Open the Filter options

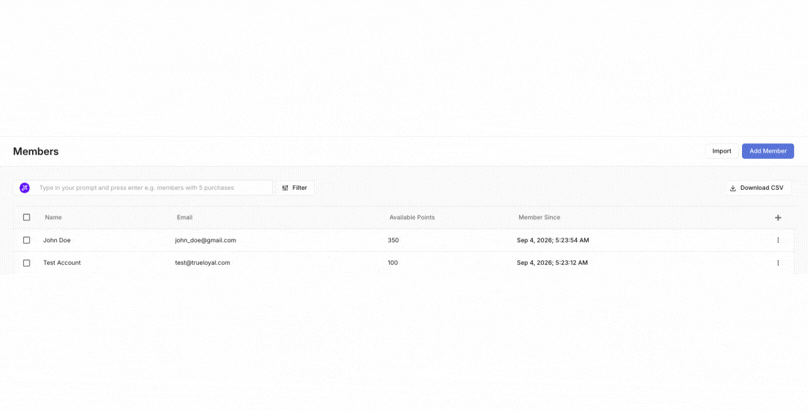click(295, 188)
